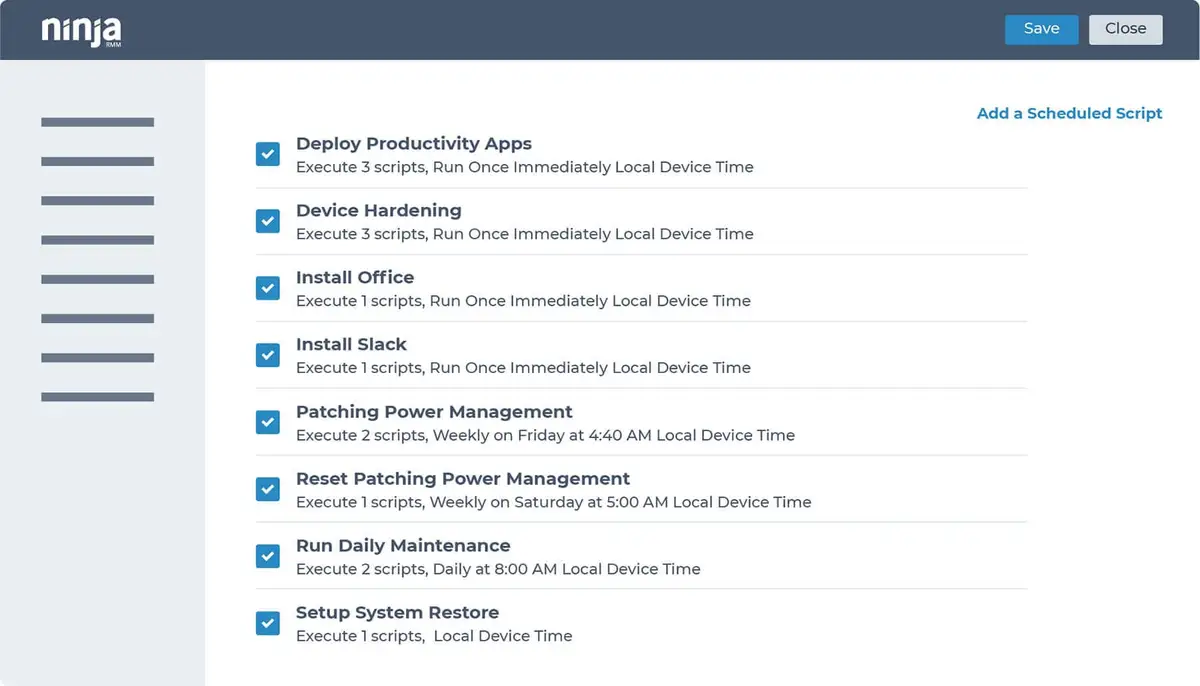This screenshot has width=1200, height=686.
Task: Select the Run Daily Maintenance title
Action: (x=403, y=545)
